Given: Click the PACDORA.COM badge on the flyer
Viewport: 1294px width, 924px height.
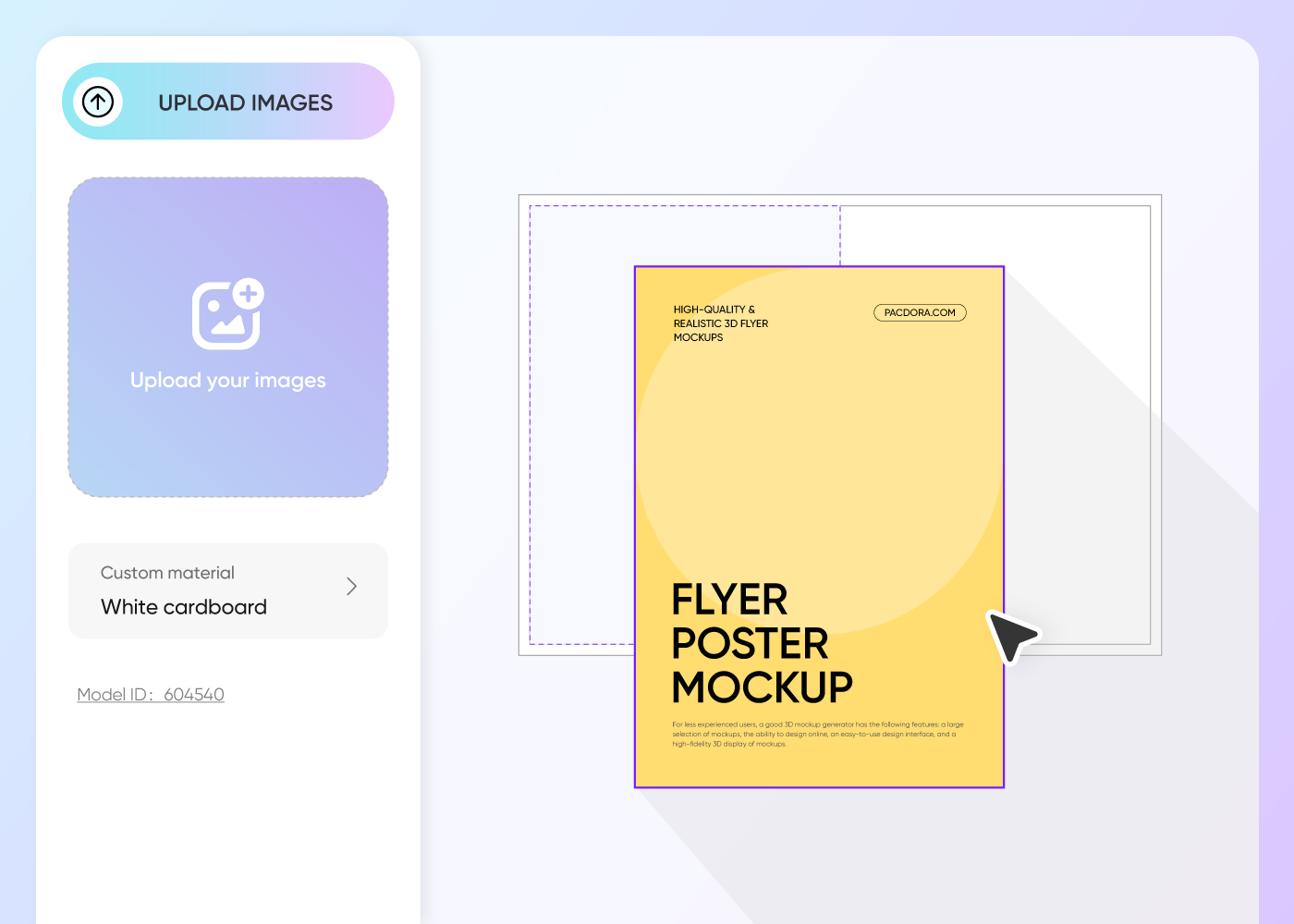Looking at the screenshot, I should point(920,312).
